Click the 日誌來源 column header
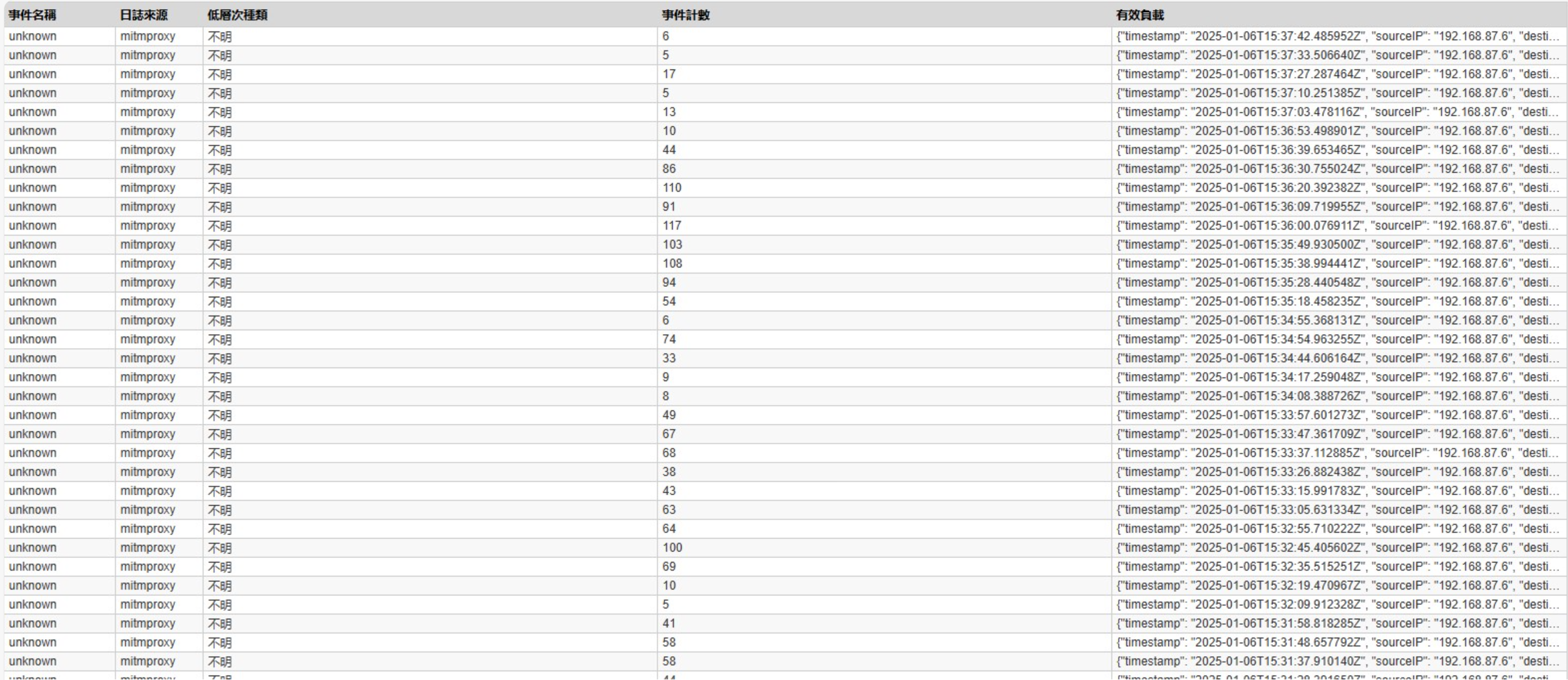This screenshot has width=1568, height=680. pyautogui.click(x=144, y=15)
